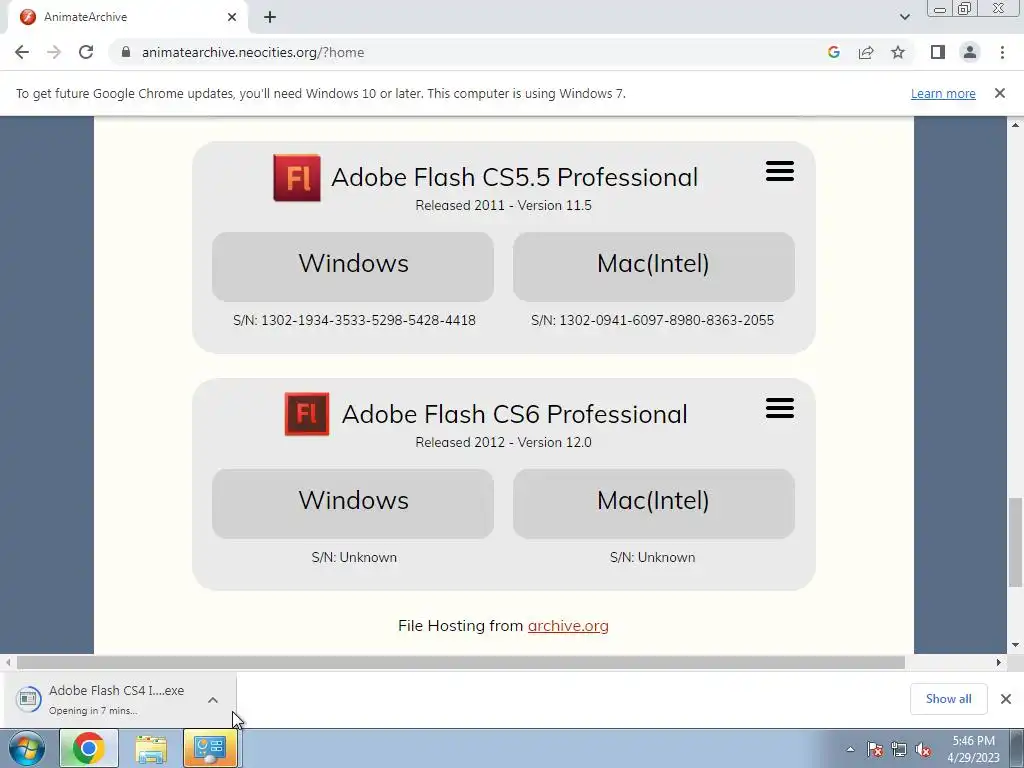Expand options for Adobe Flash CS4 download
Viewport: 1024px width, 768px height.
tap(213, 700)
